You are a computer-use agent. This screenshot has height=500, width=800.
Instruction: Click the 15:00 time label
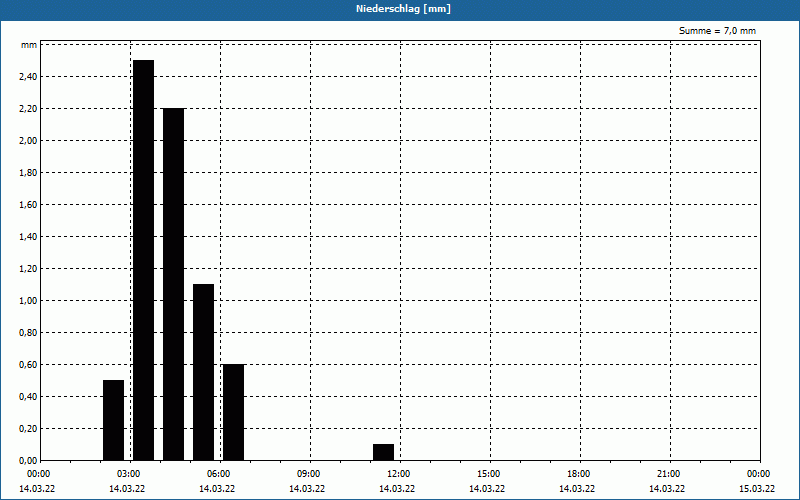[x=491, y=474]
